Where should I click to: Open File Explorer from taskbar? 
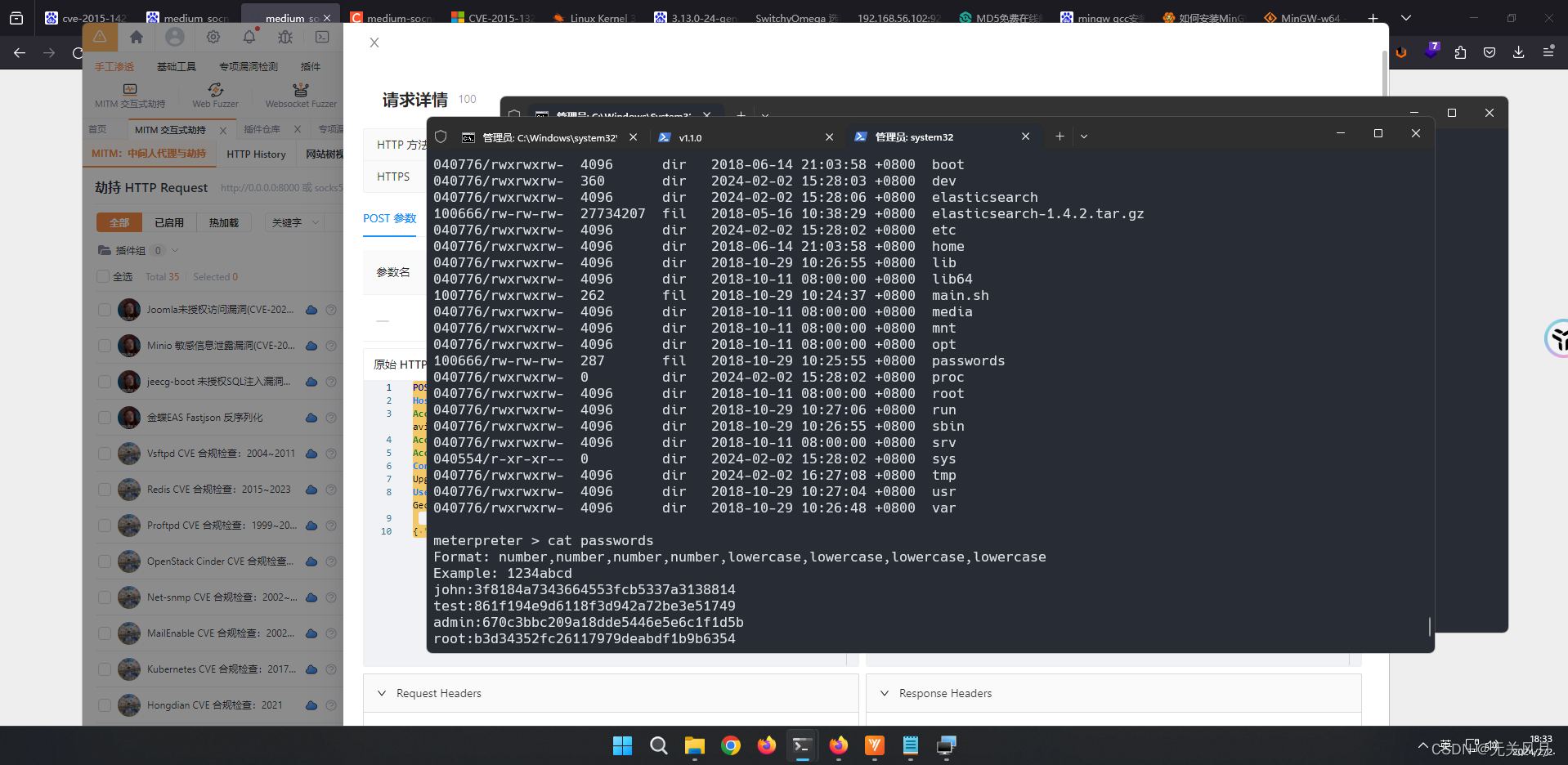click(695, 745)
